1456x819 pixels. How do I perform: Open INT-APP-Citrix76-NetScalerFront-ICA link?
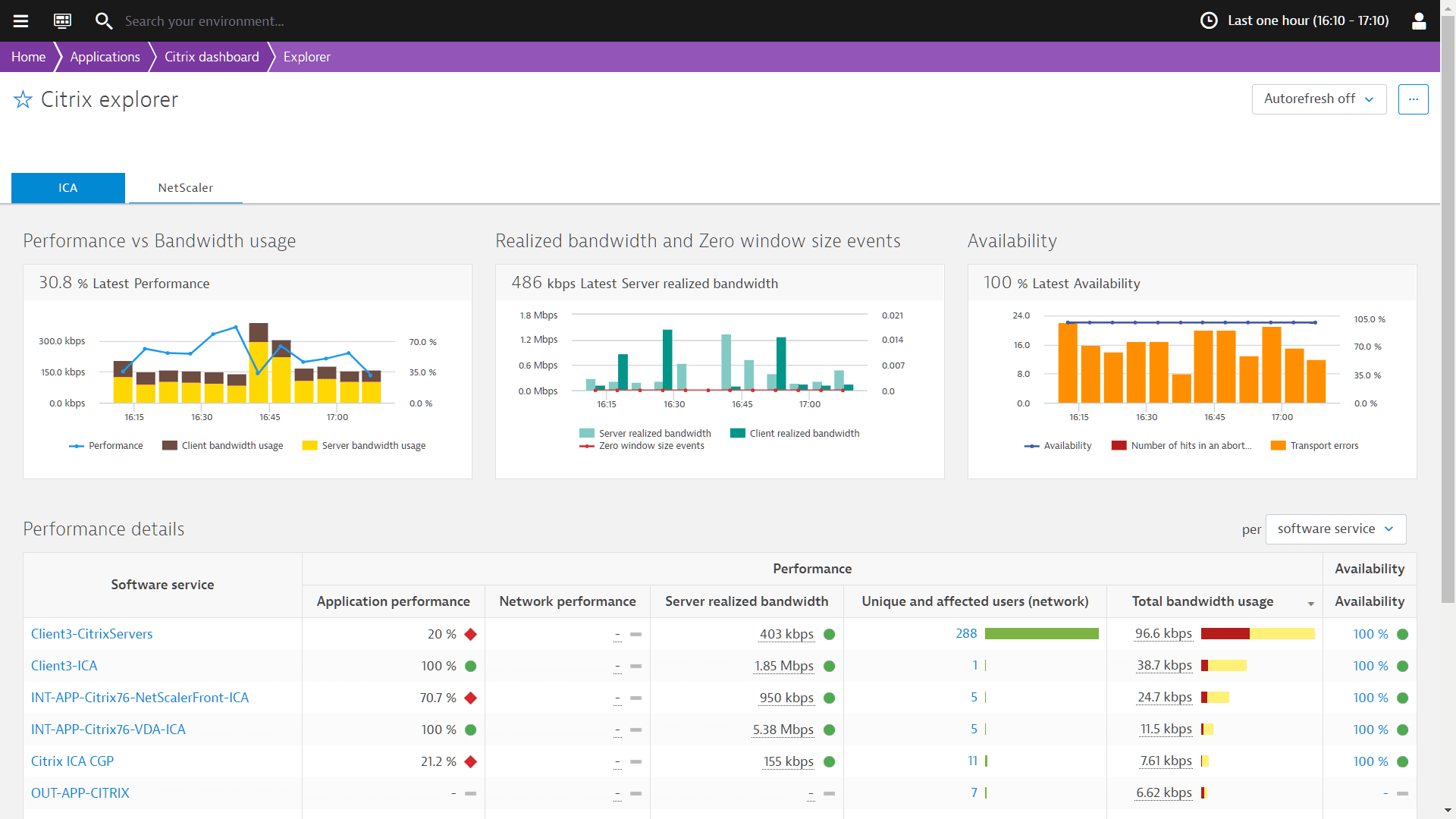point(140,698)
